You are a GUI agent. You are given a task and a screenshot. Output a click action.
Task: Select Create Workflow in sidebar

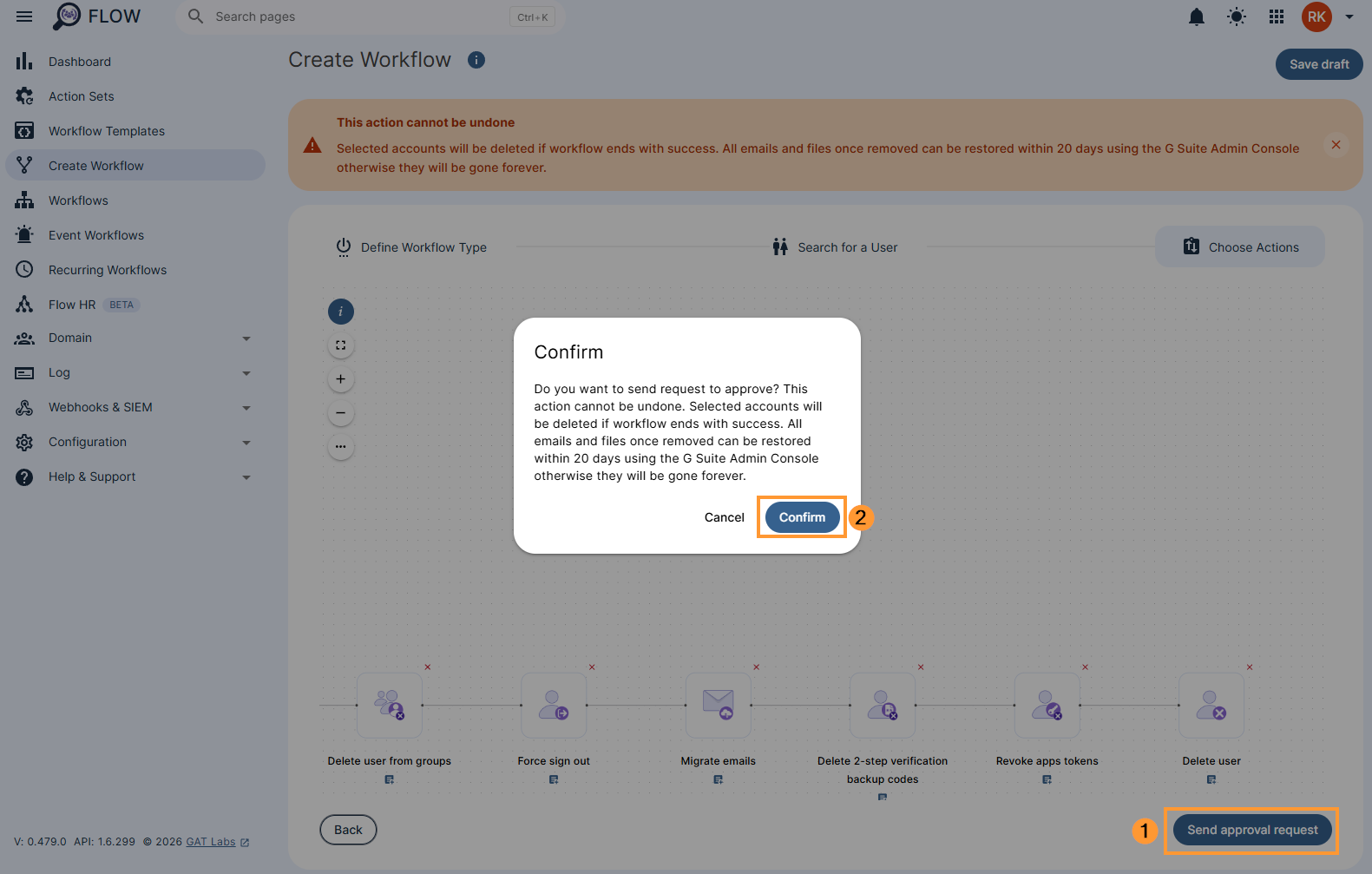point(135,166)
